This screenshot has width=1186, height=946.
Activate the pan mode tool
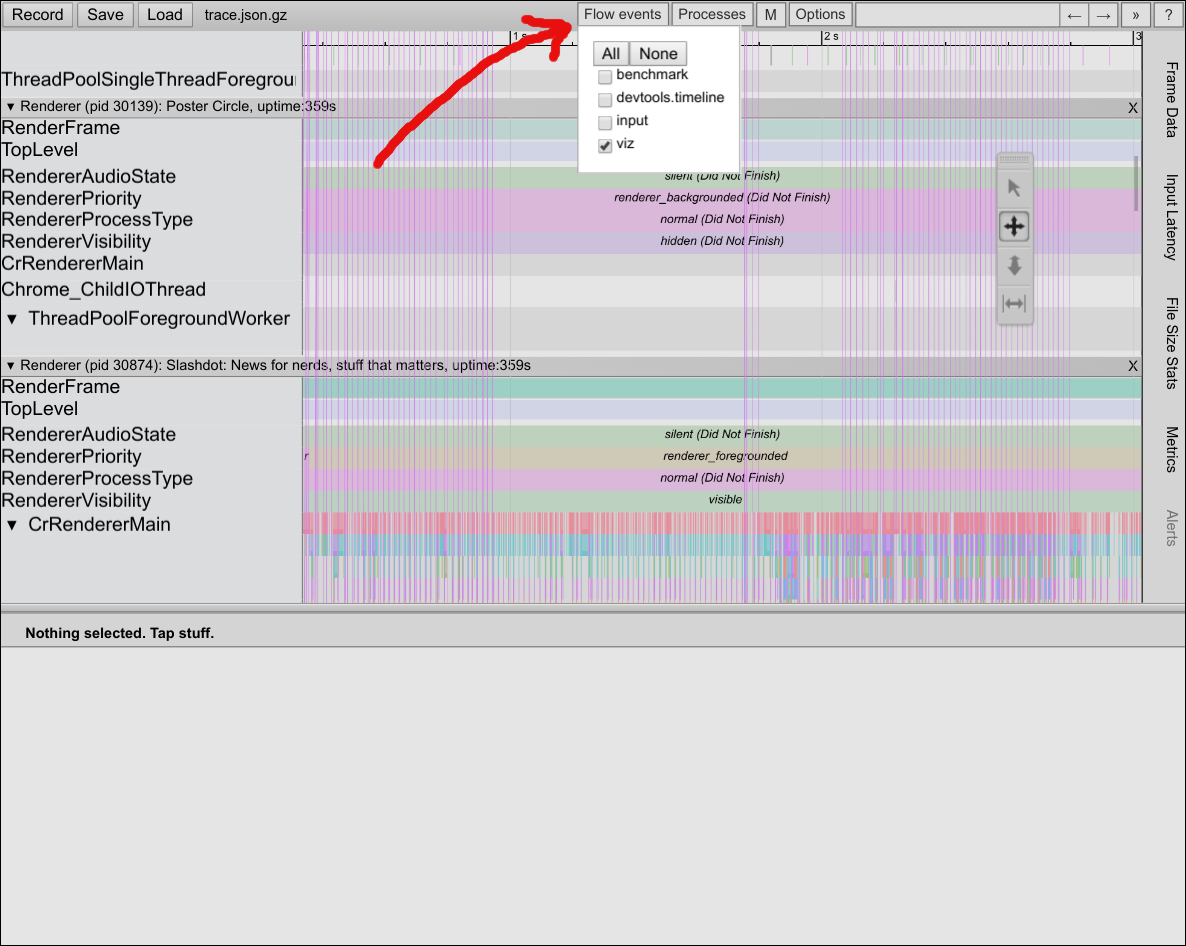tap(1014, 226)
